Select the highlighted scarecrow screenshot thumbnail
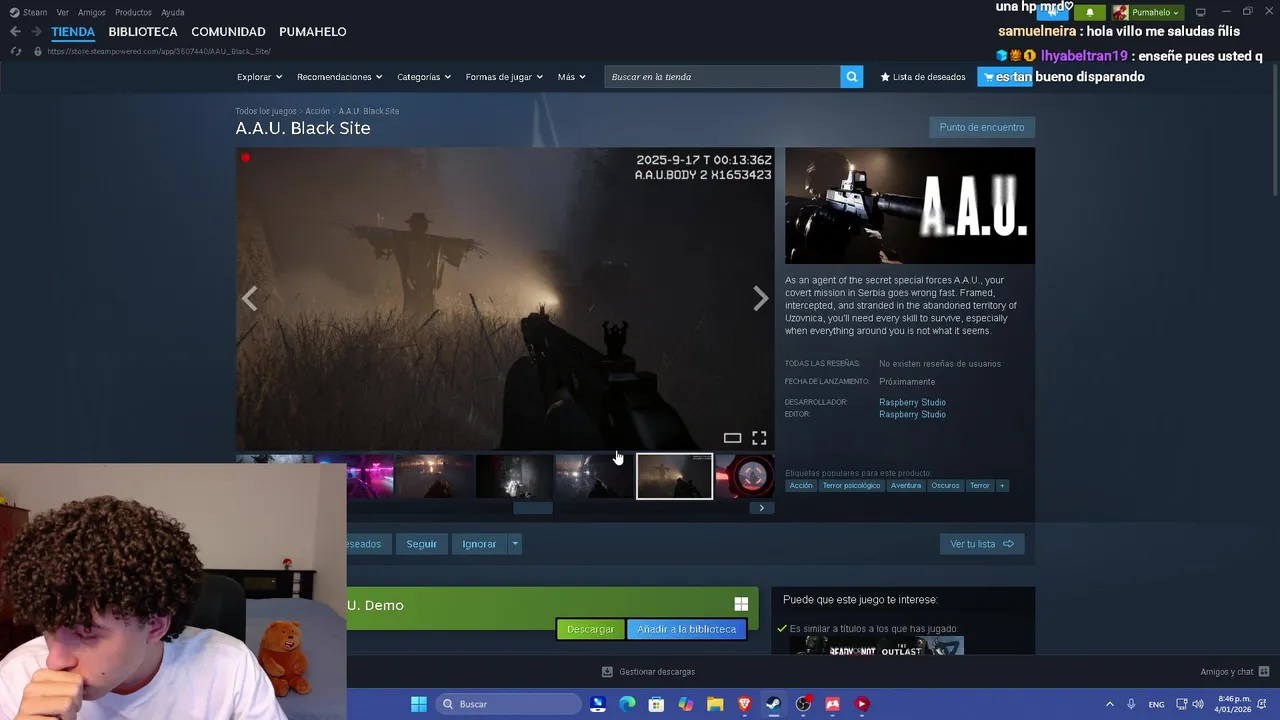 [674, 477]
